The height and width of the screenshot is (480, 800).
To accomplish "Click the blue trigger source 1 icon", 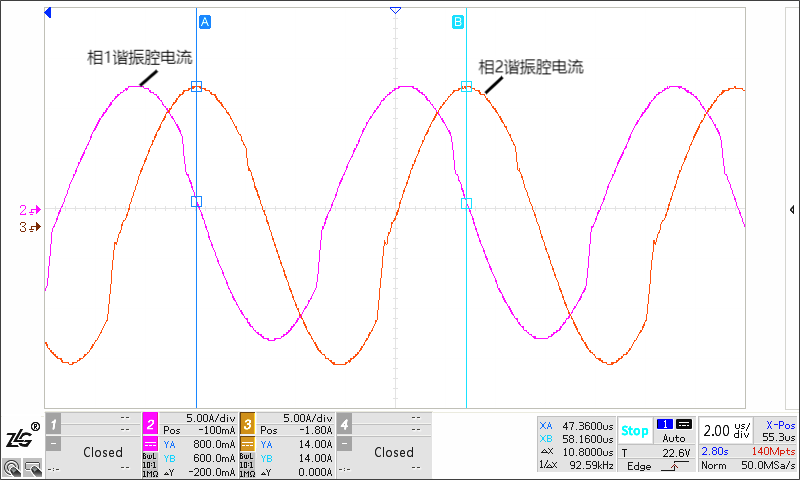I will tap(665, 424).
